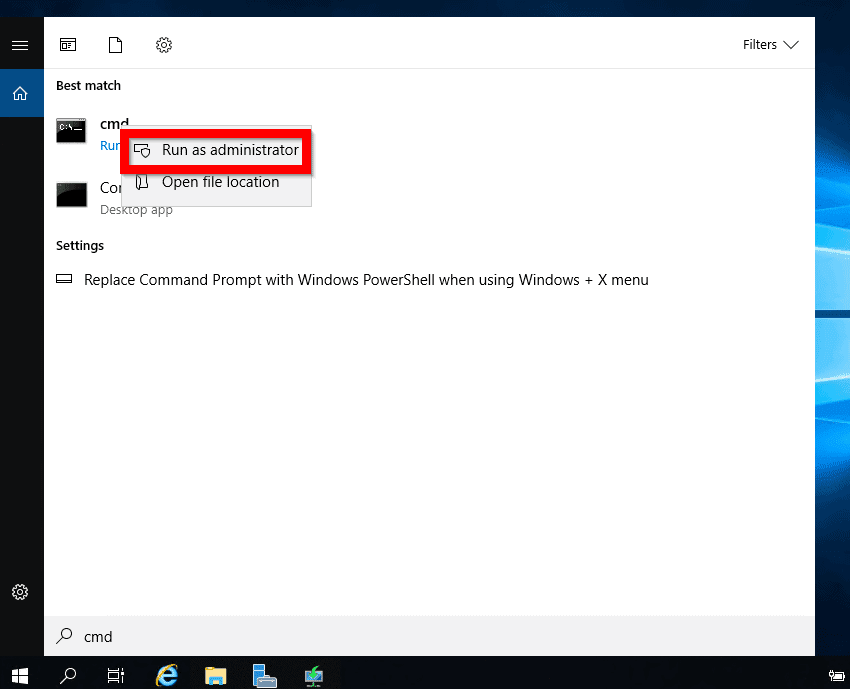Filter results by Apps icon
Image resolution: width=850 pixels, height=689 pixels.
tap(68, 44)
